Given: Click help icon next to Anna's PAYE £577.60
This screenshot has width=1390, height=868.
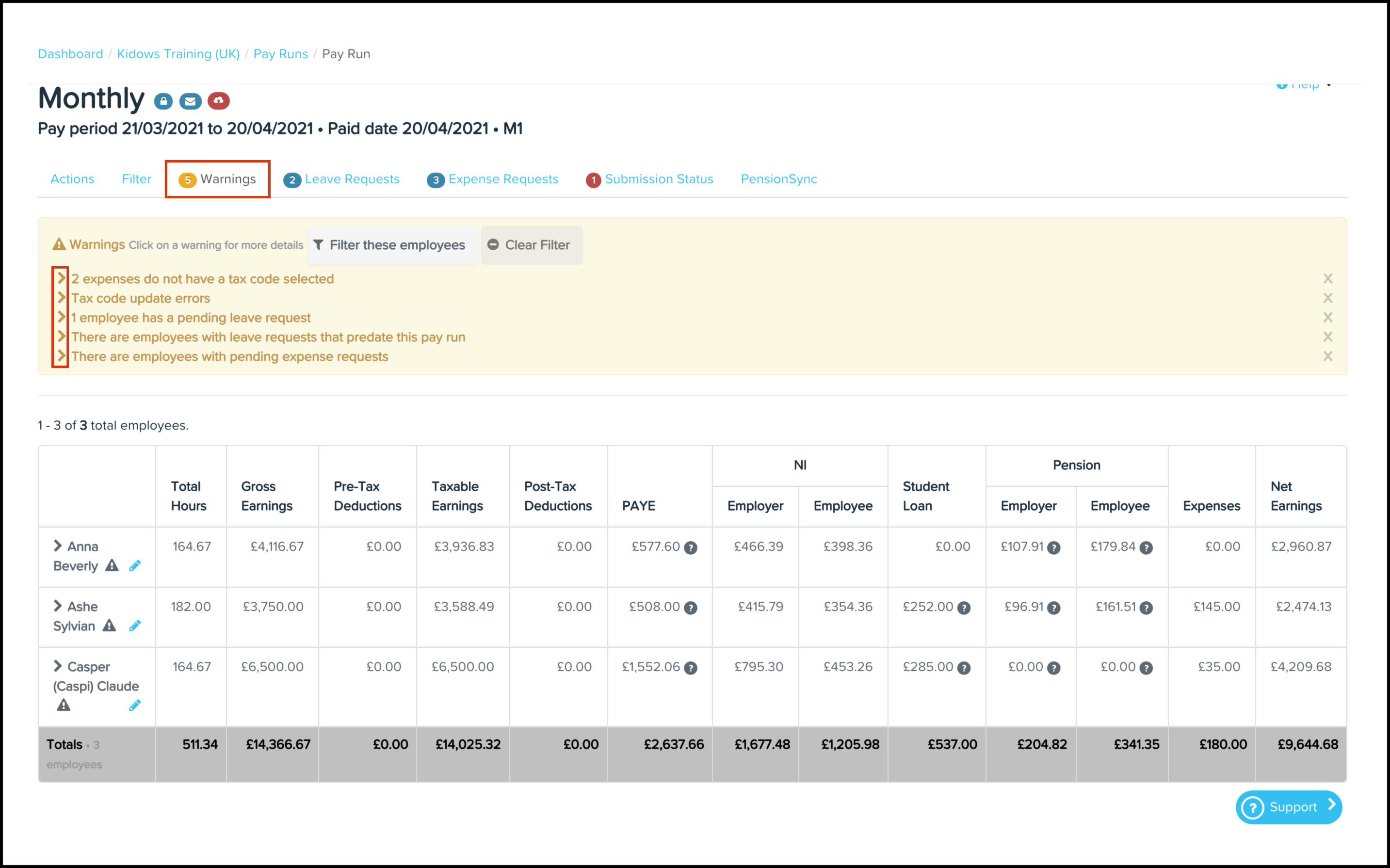Looking at the screenshot, I should (691, 547).
